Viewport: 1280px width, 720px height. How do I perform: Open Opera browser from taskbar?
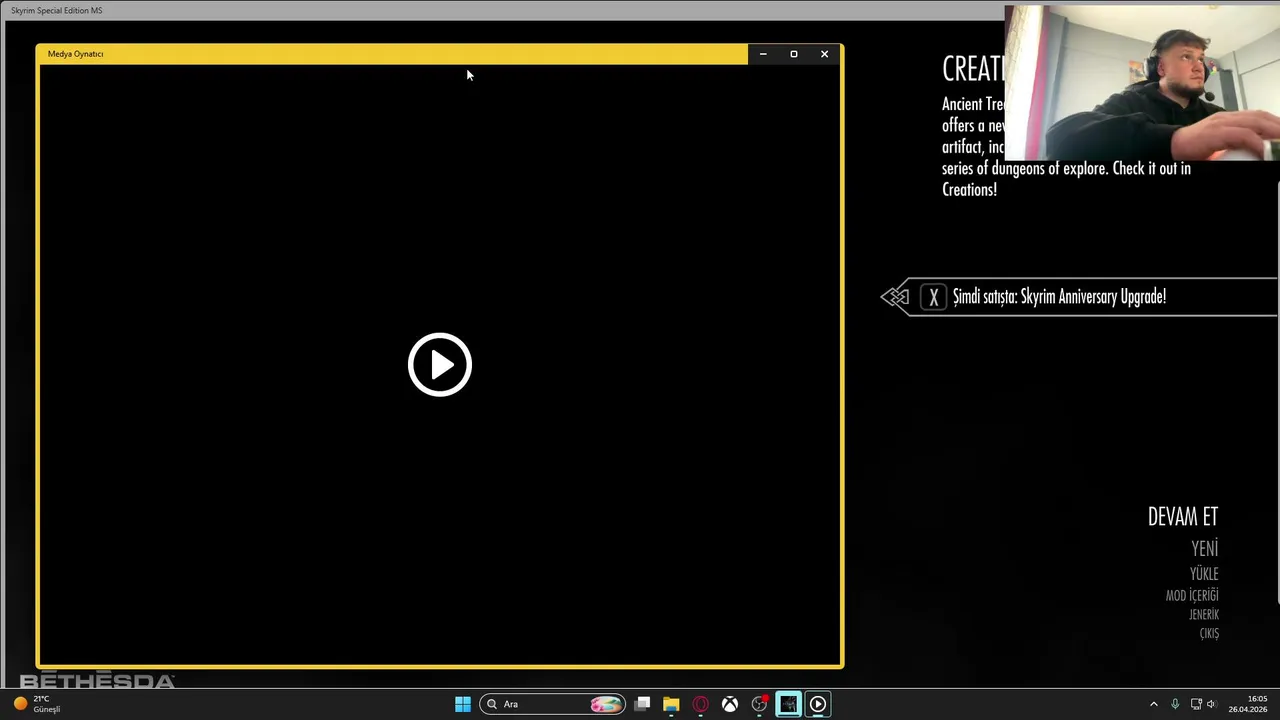700,704
